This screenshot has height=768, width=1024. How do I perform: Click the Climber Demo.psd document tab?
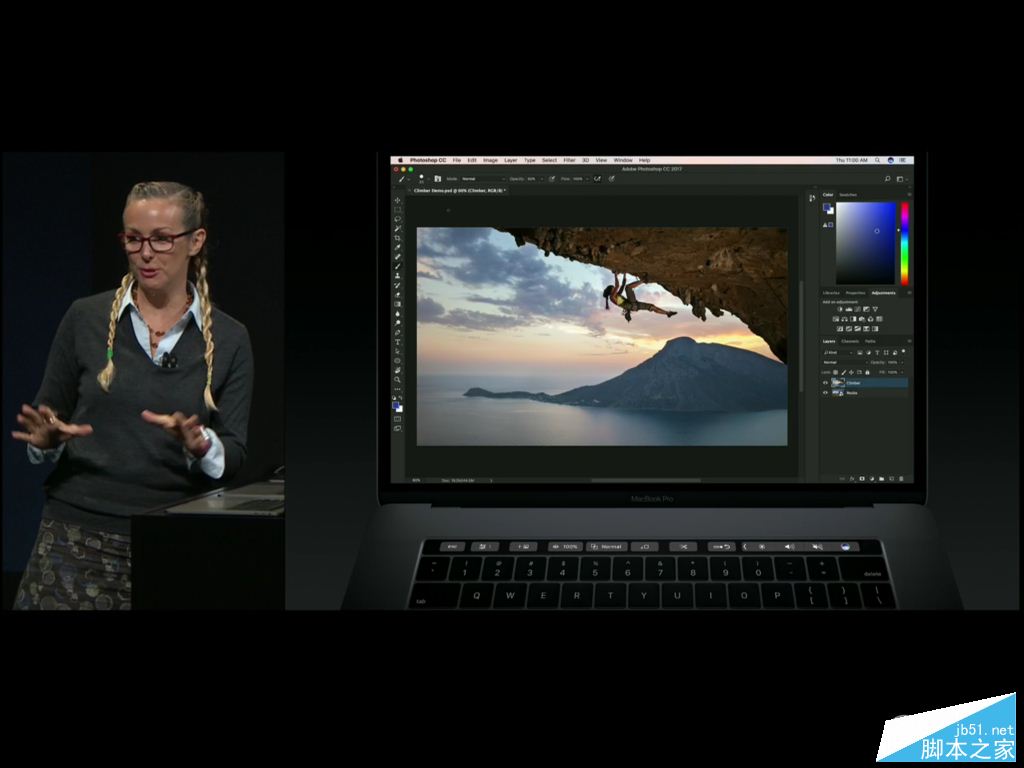[x=459, y=190]
